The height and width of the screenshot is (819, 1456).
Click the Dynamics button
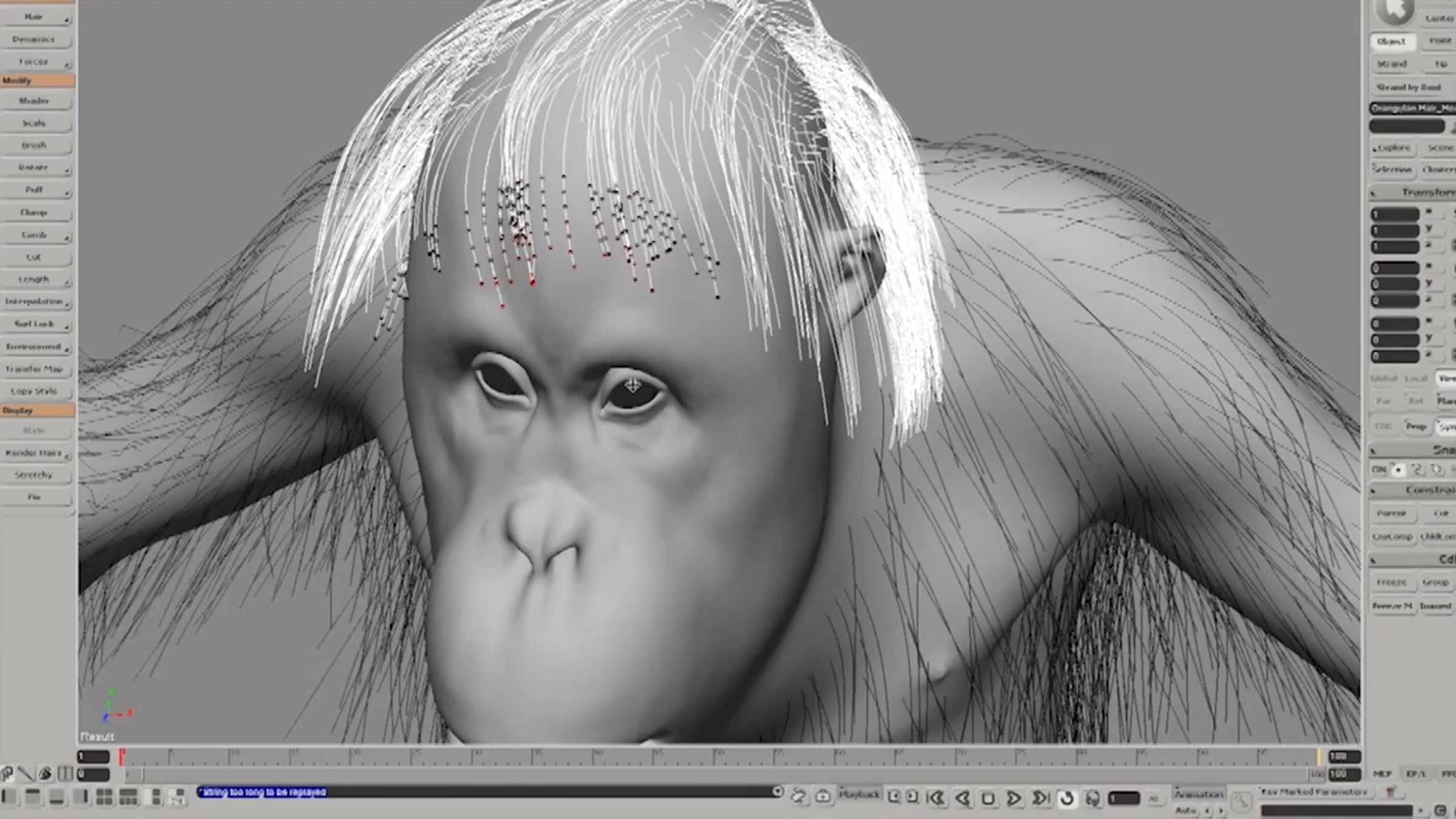[36, 39]
